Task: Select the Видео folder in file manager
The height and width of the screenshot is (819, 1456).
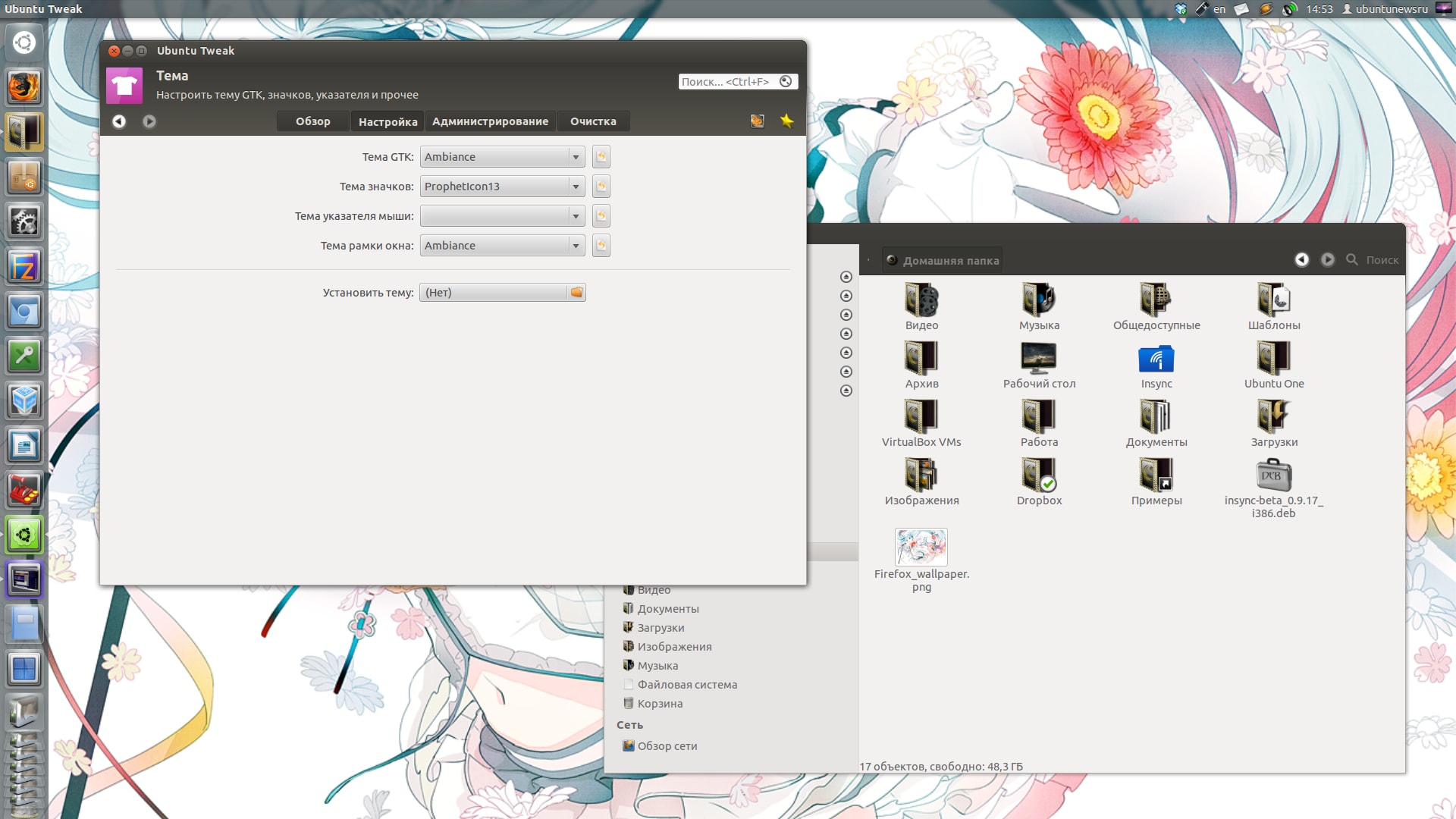Action: 921,306
